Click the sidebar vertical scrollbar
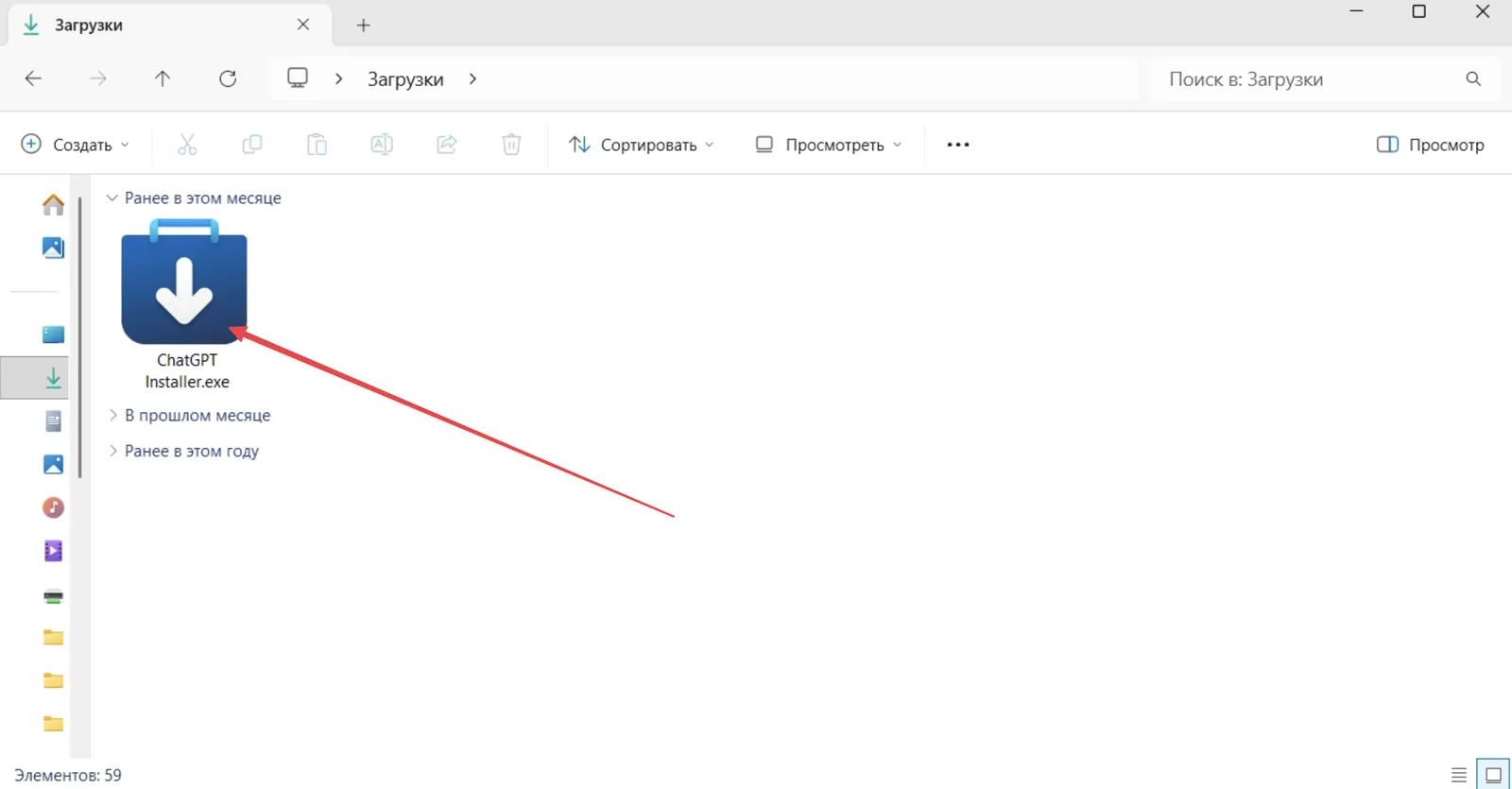 (80, 337)
